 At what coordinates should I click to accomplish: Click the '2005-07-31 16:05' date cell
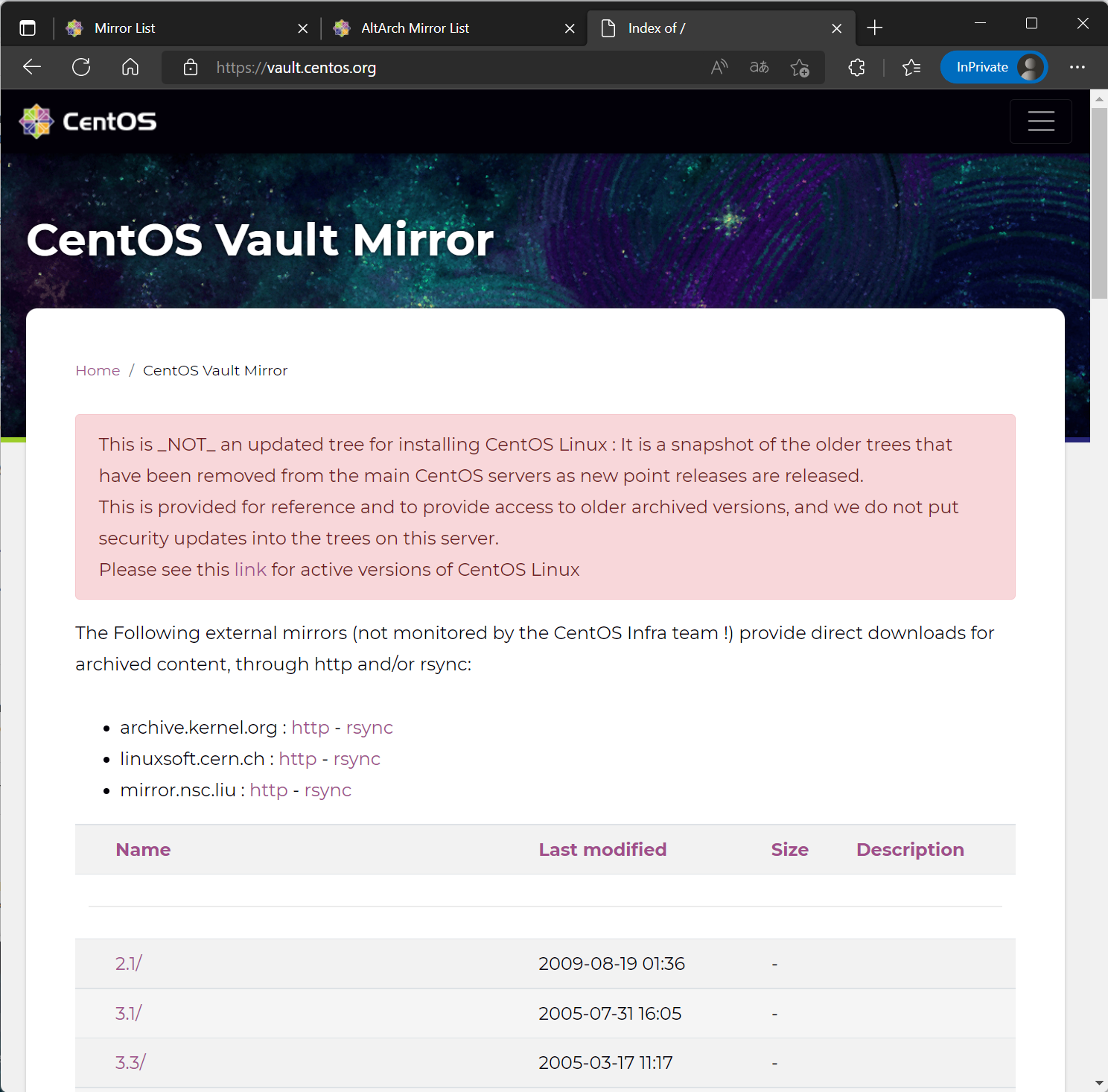(610, 1014)
